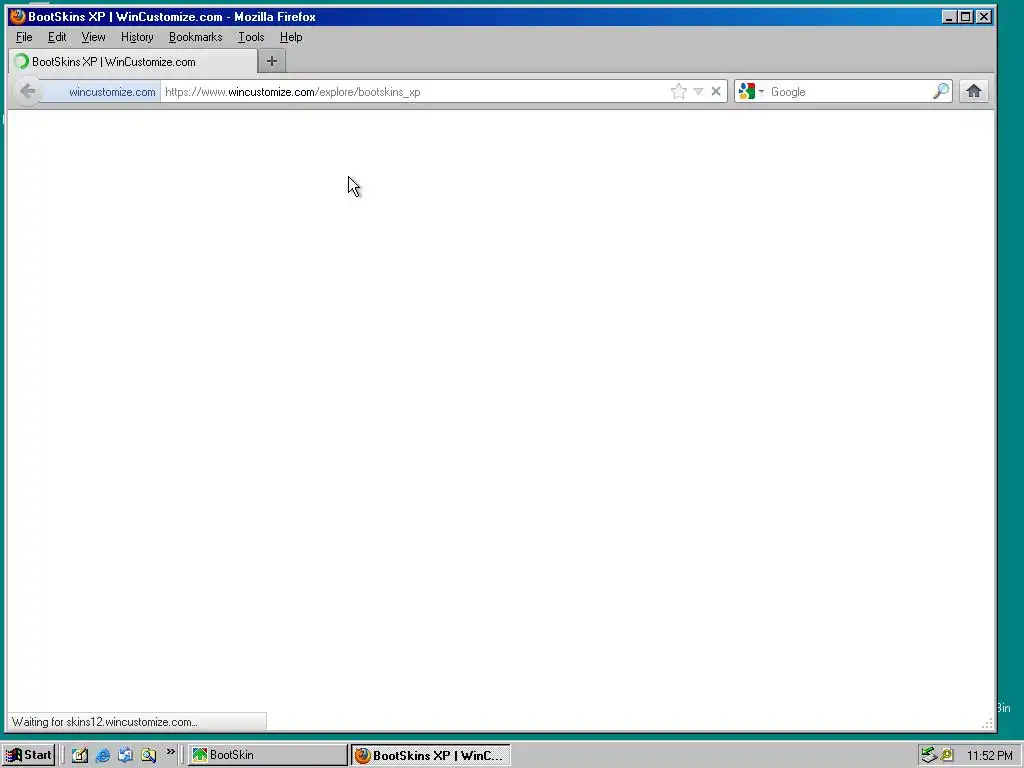The image size is (1024, 768).
Task: Open a new tab with plus button
Action: (x=272, y=61)
